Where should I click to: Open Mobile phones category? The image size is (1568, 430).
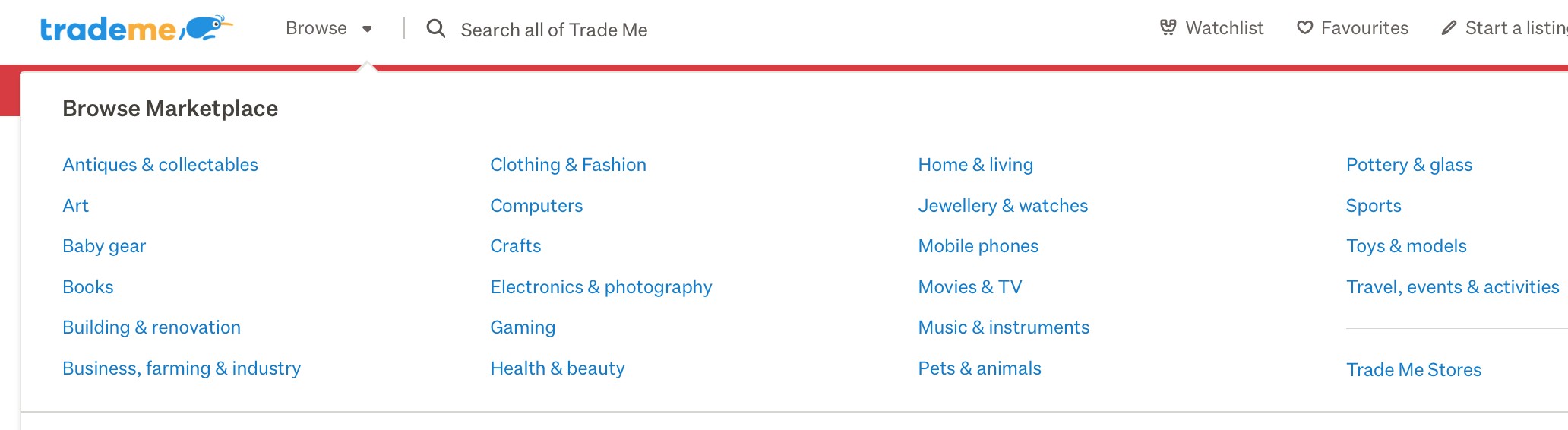coord(978,246)
